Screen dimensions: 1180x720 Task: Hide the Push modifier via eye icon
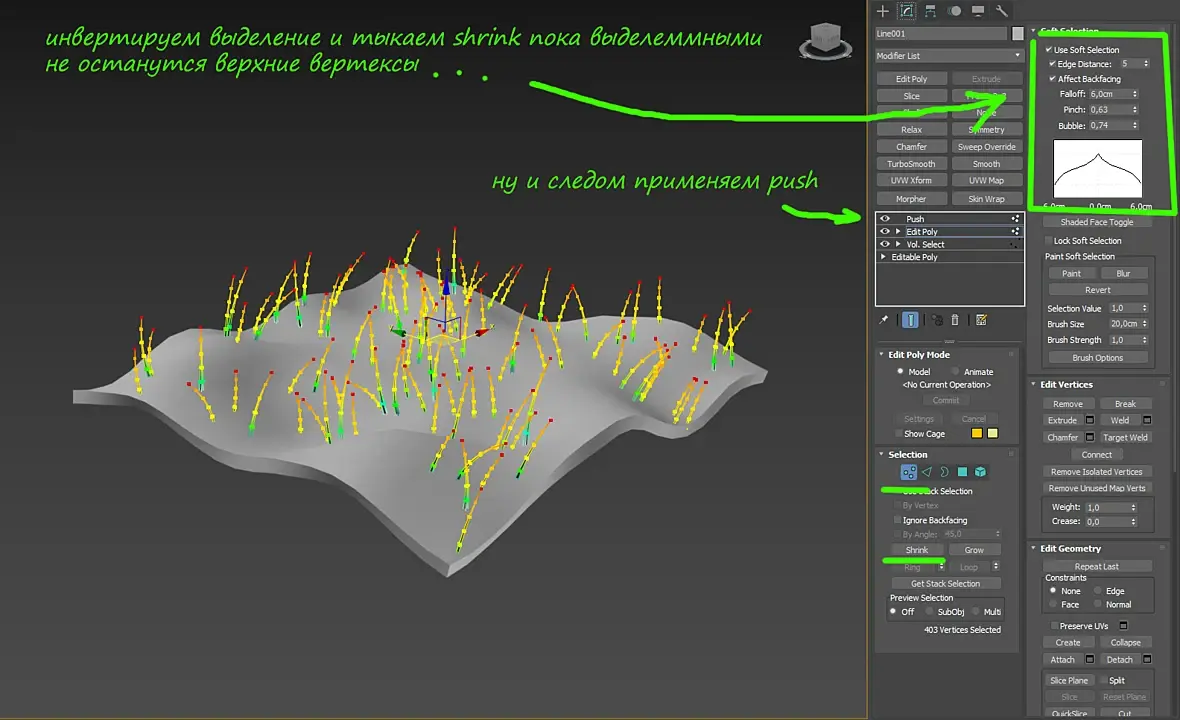pos(885,218)
